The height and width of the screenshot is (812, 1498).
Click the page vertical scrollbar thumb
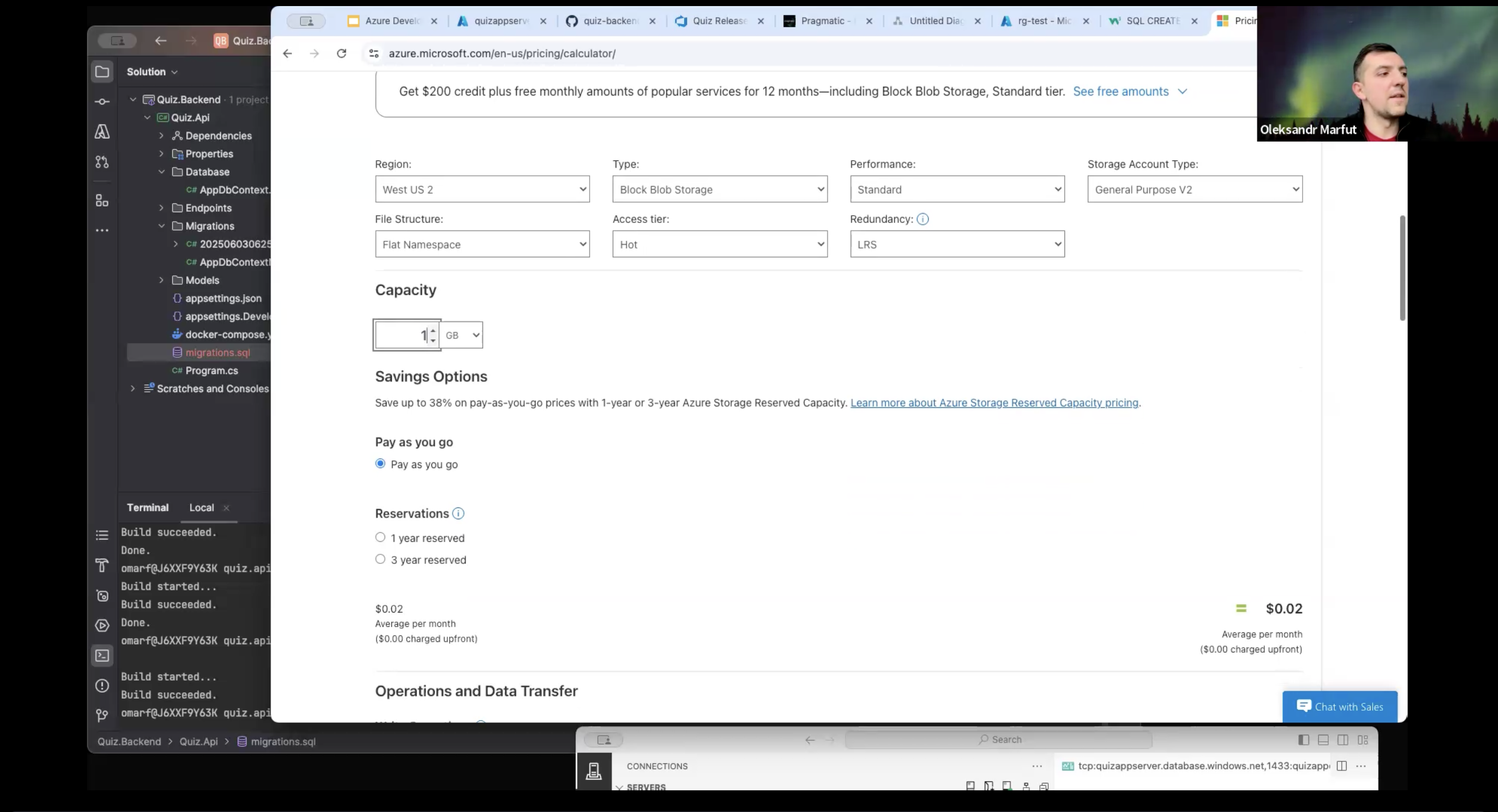coord(1403,268)
